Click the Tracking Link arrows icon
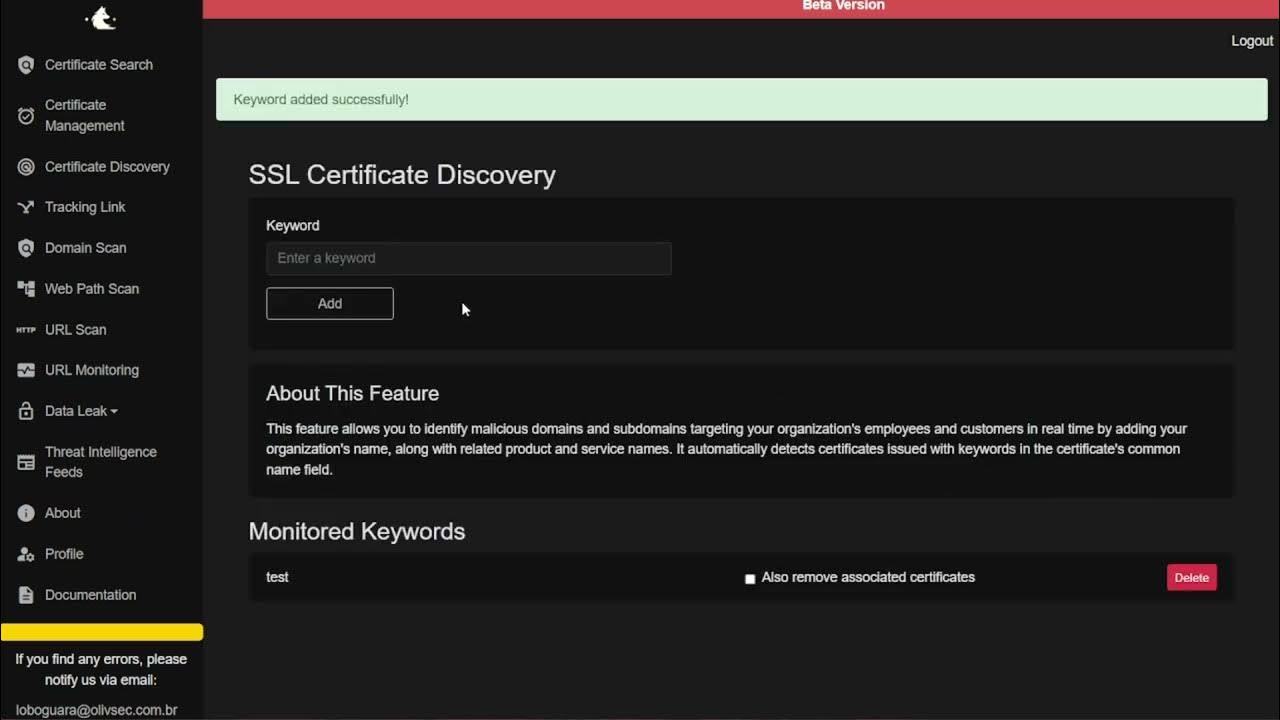Image resolution: width=1280 pixels, height=720 pixels. [x=26, y=207]
